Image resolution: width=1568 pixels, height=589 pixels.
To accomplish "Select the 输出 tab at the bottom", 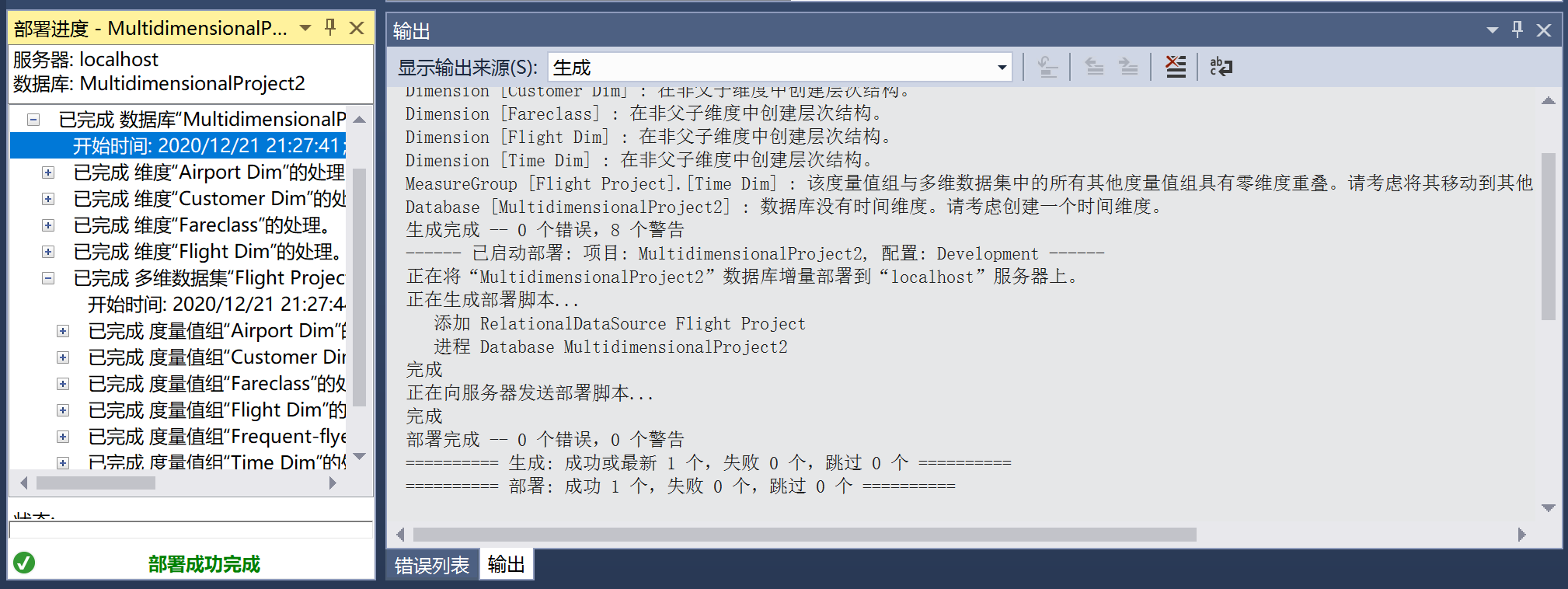I will pyautogui.click(x=506, y=564).
